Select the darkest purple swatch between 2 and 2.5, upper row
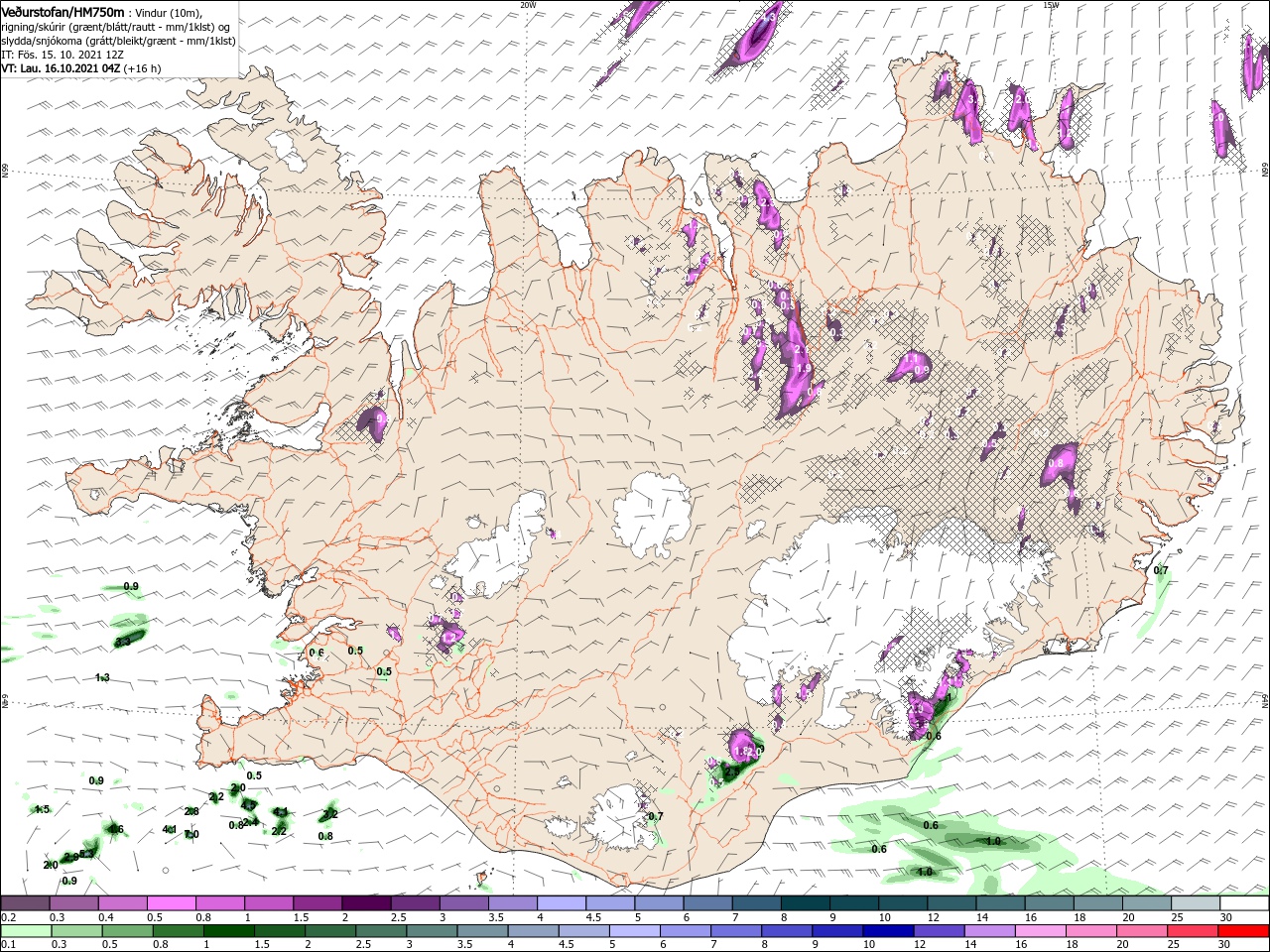Screen dimensions: 1270x952 365,903
